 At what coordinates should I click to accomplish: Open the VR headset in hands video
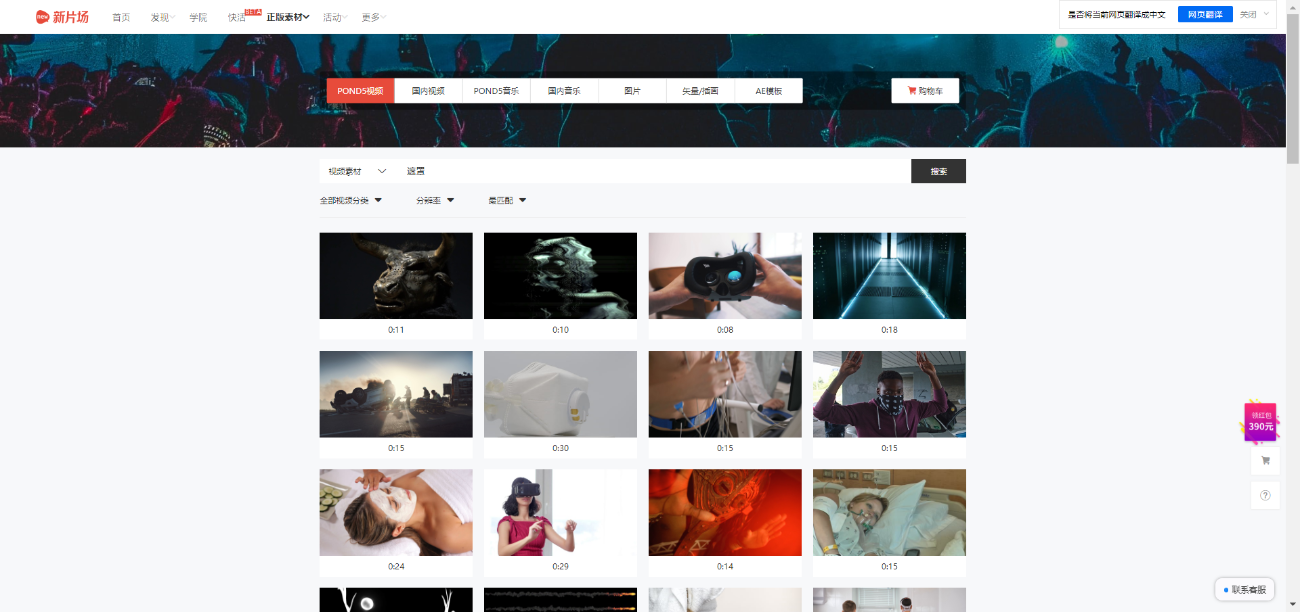click(725, 276)
